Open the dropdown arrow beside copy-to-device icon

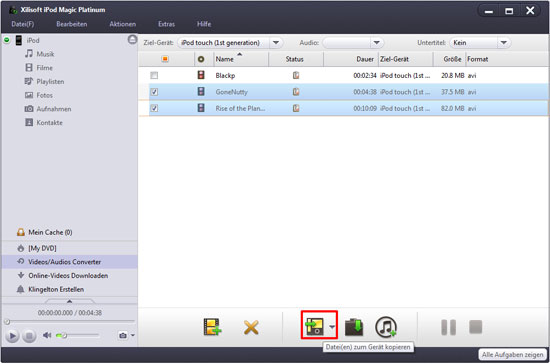(x=332, y=327)
